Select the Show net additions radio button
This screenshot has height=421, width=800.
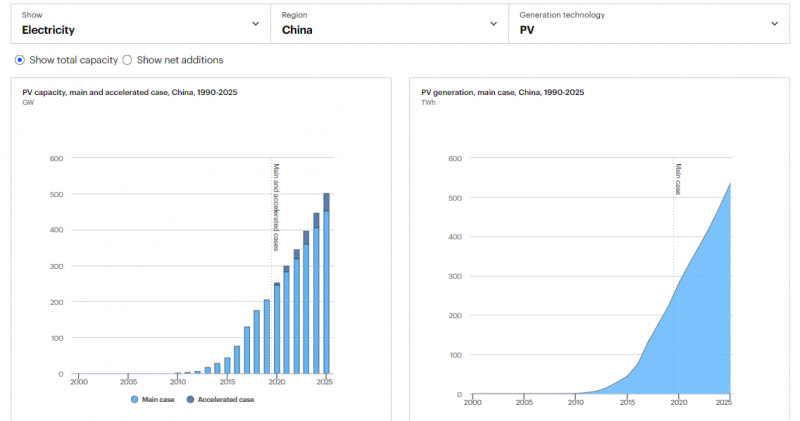[x=127, y=60]
